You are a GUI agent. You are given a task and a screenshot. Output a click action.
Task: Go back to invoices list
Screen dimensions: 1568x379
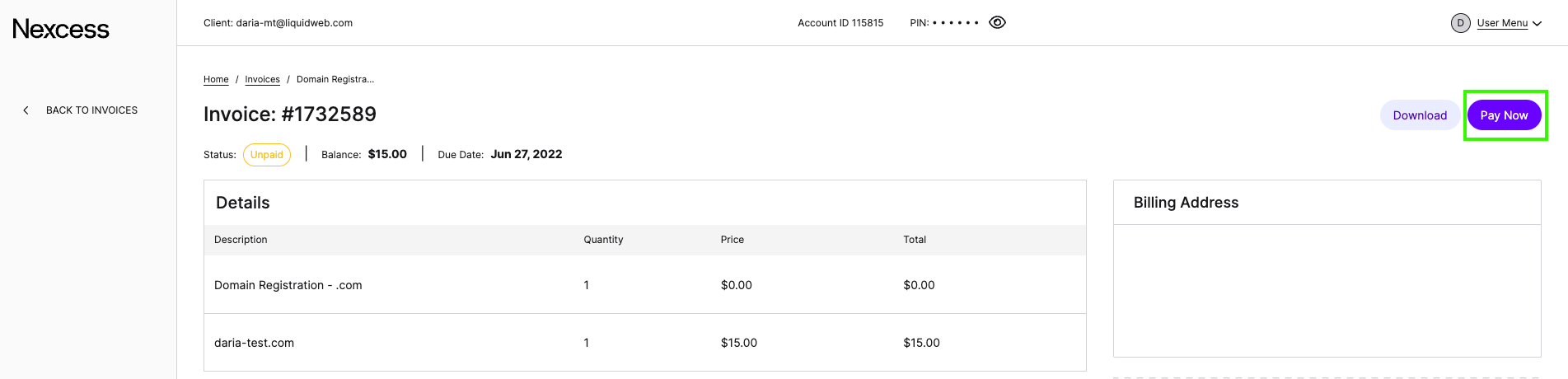coord(91,110)
